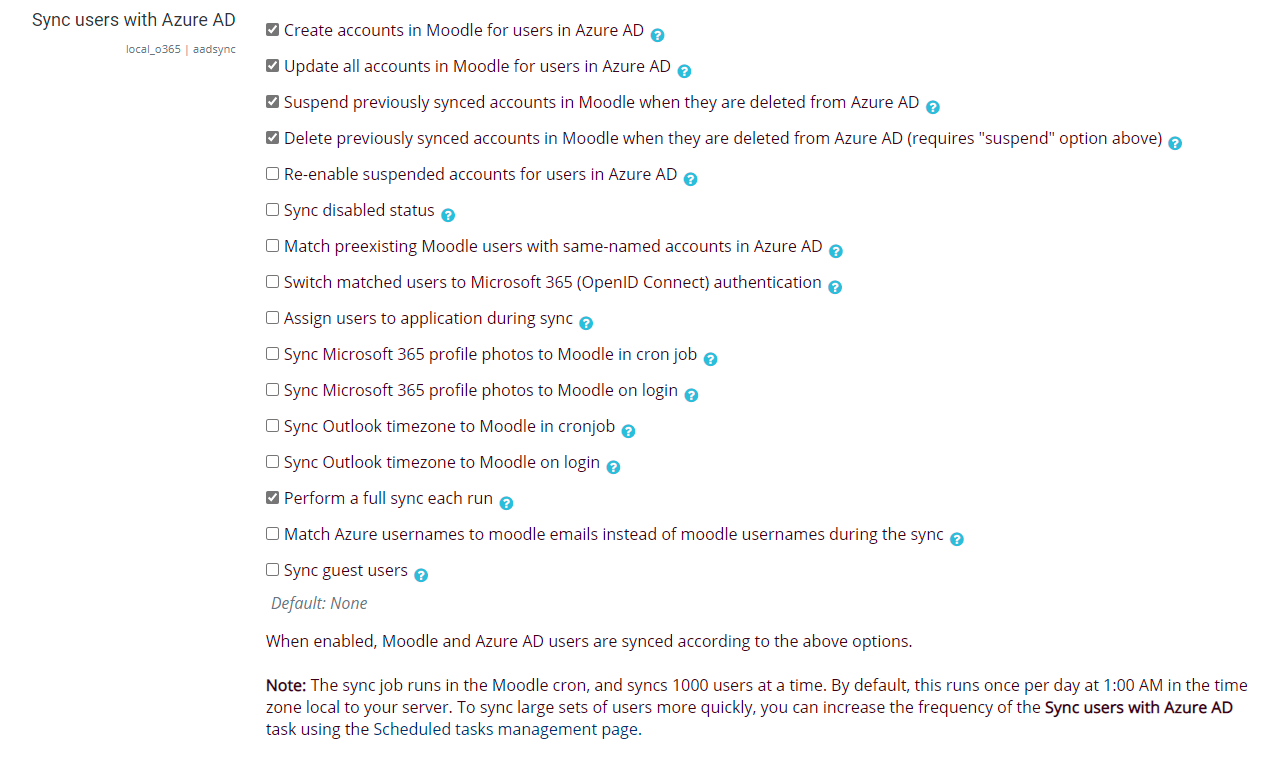Open help for Perform a full sync
This screenshot has width=1280, height=766.
point(506,502)
